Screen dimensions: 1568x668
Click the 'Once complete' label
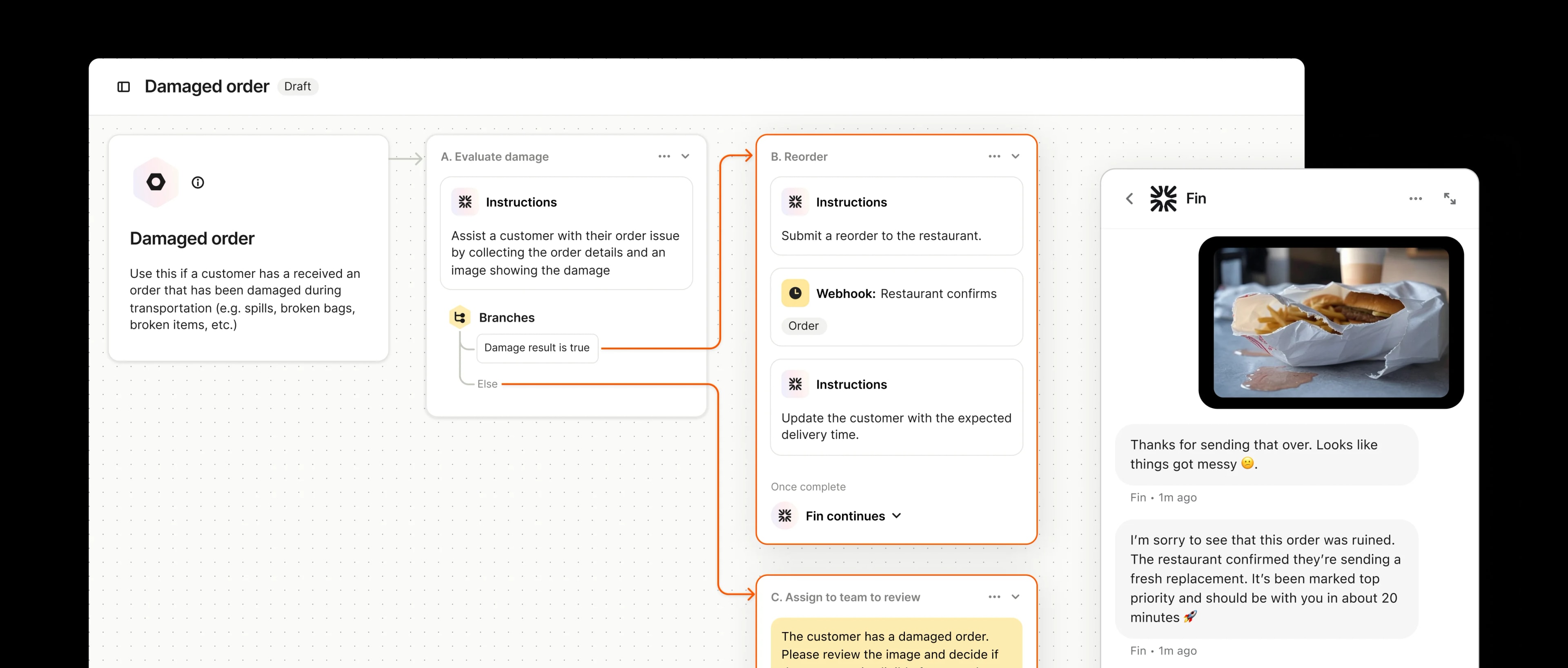coord(808,487)
